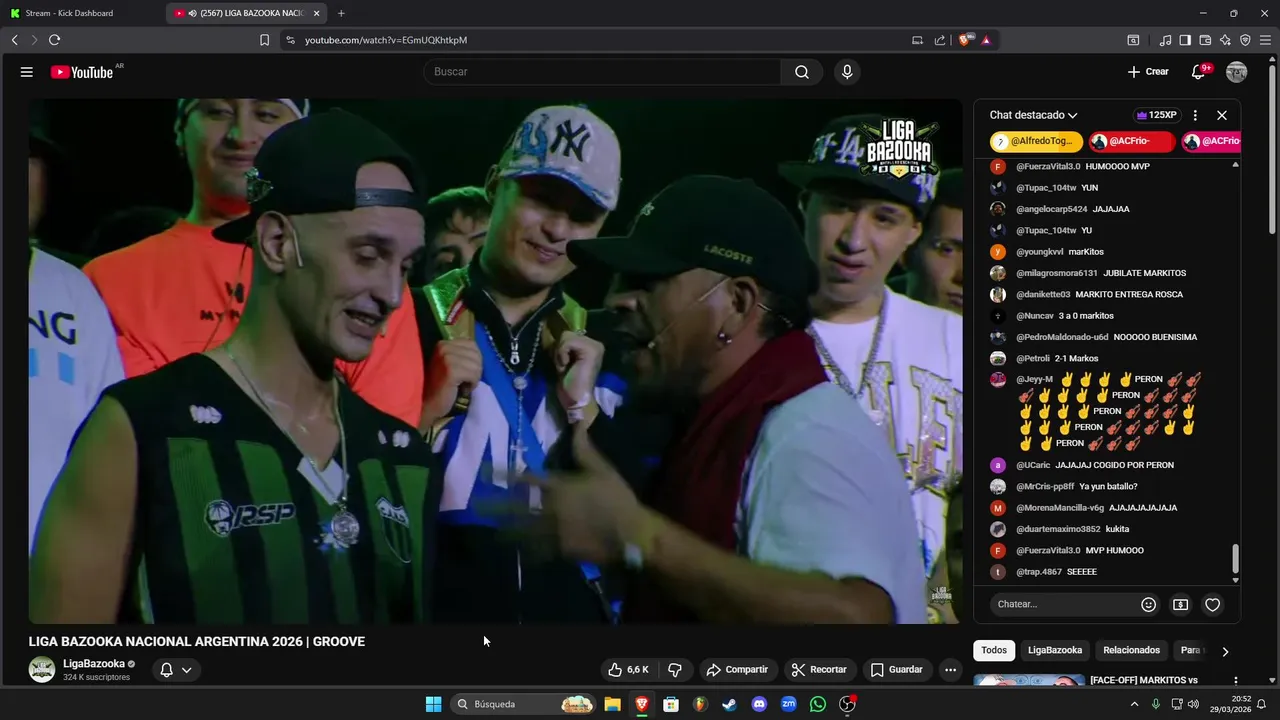Screen dimensions: 1280x720
Task: Expand Chat destacado dropdown
Action: pos(1034,115)
